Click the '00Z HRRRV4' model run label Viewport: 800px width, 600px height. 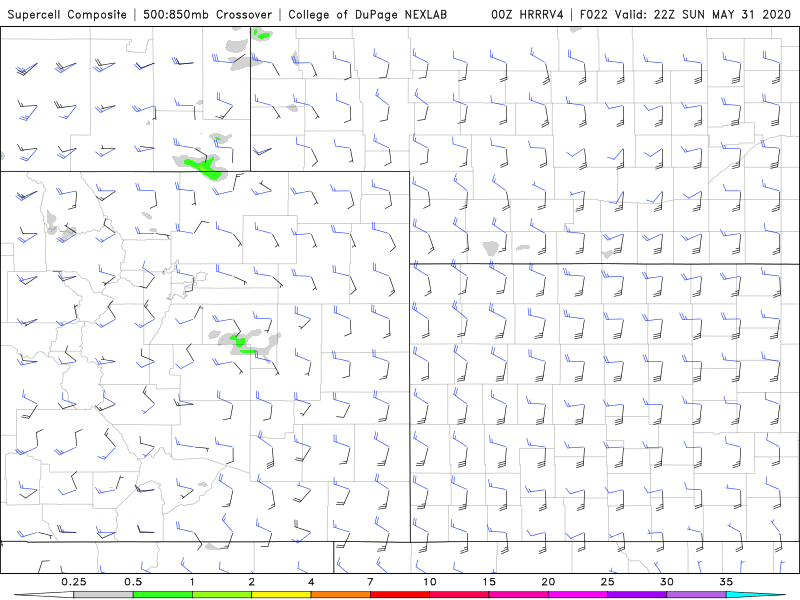[527, 14]
